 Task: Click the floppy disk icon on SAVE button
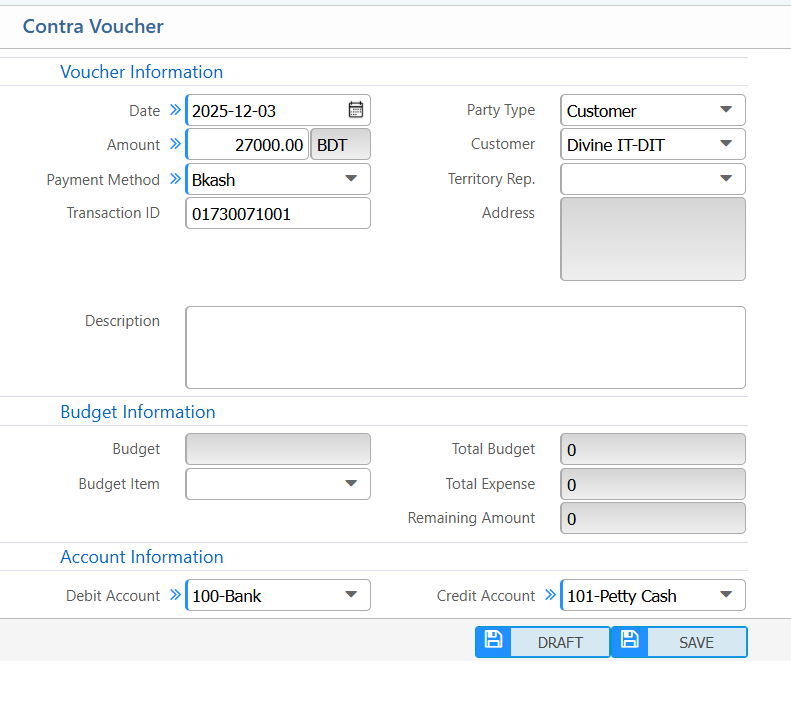pos(629,641)
